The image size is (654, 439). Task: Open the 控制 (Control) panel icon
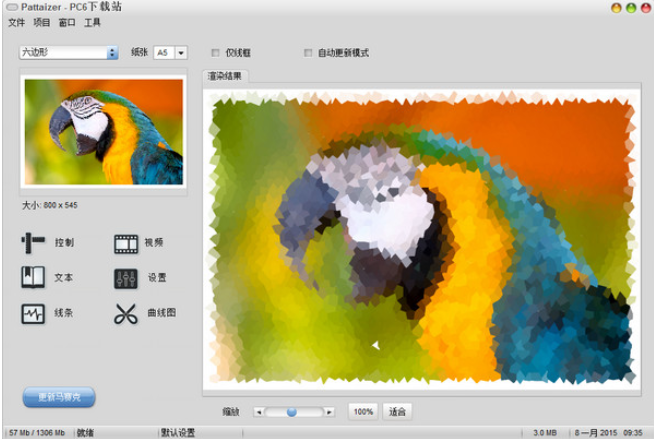point(34,242)
